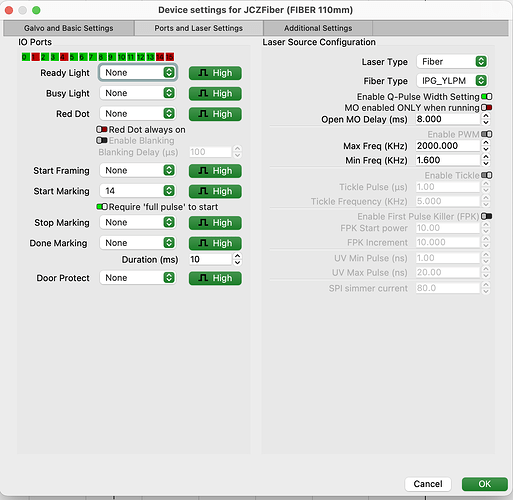Click red IO port indicator 1
513x500 pixels.
(x=35, y=57)
